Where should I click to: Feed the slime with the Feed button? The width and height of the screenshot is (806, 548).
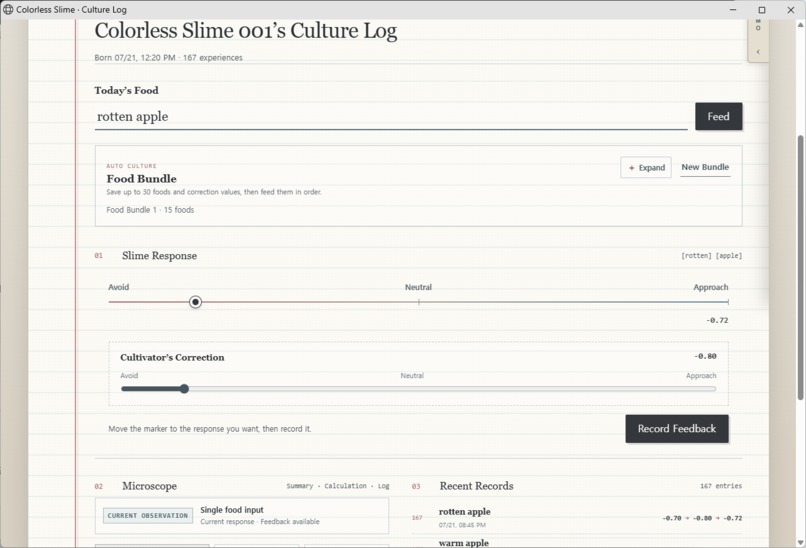pos(719,116)
